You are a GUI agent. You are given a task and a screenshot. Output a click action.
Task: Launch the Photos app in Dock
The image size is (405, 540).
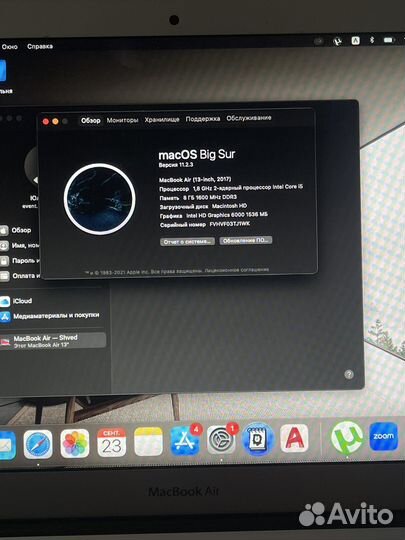tap(75, 444)
